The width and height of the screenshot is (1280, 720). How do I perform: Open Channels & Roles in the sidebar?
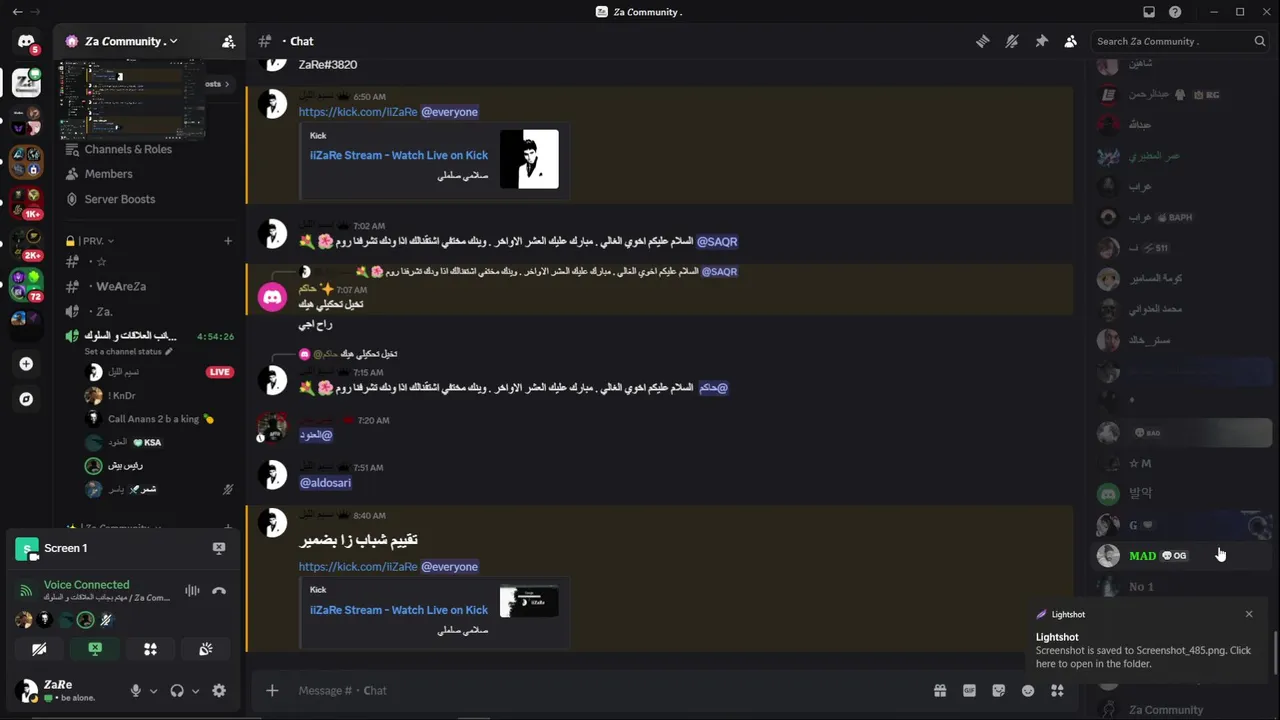(128, 149)
